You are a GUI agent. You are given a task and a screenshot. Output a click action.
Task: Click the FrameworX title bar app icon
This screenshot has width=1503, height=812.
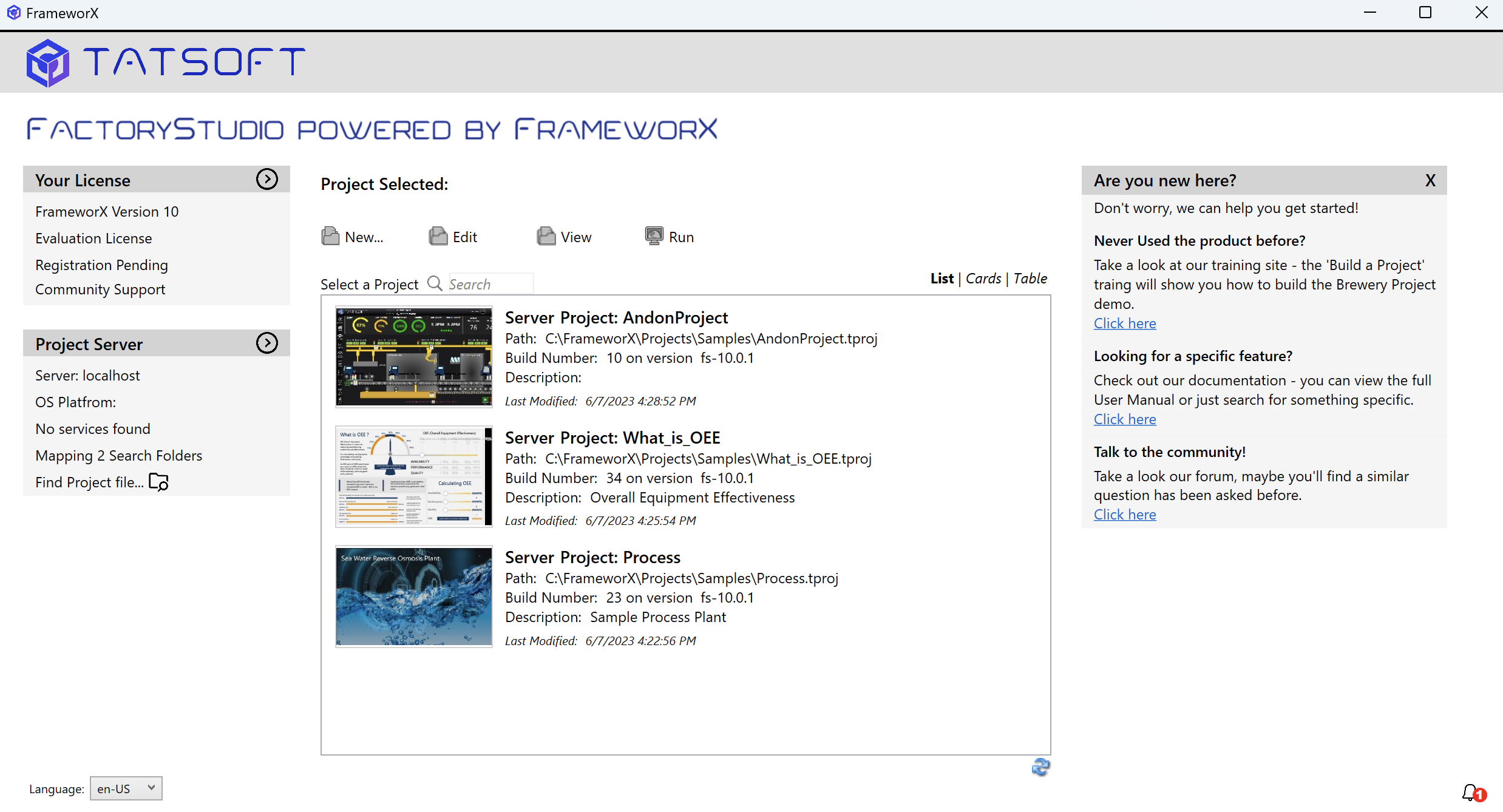pos(13,13)
